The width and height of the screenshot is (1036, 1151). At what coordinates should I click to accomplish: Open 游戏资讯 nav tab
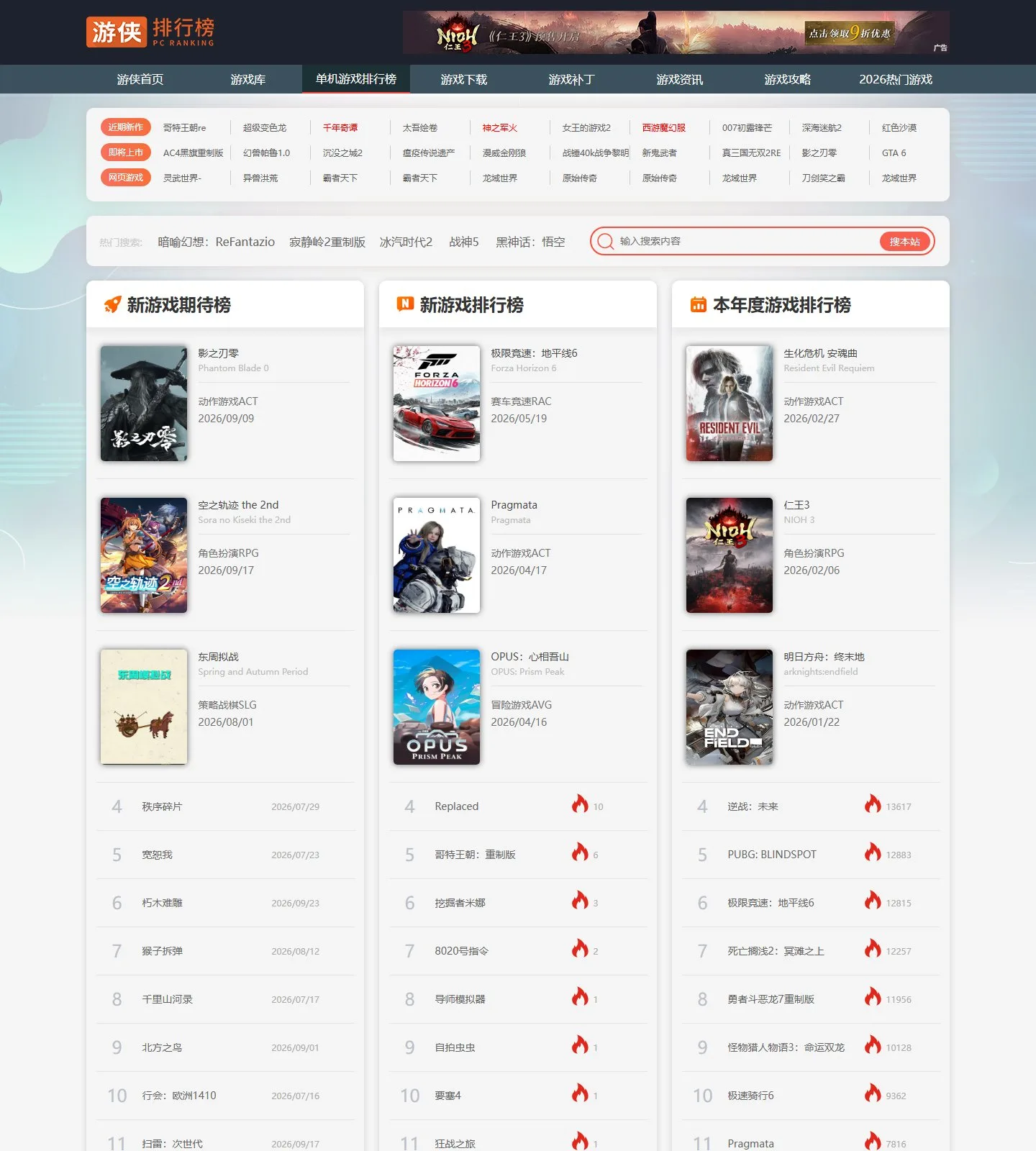pyautogui.click(x=680, y=79)
